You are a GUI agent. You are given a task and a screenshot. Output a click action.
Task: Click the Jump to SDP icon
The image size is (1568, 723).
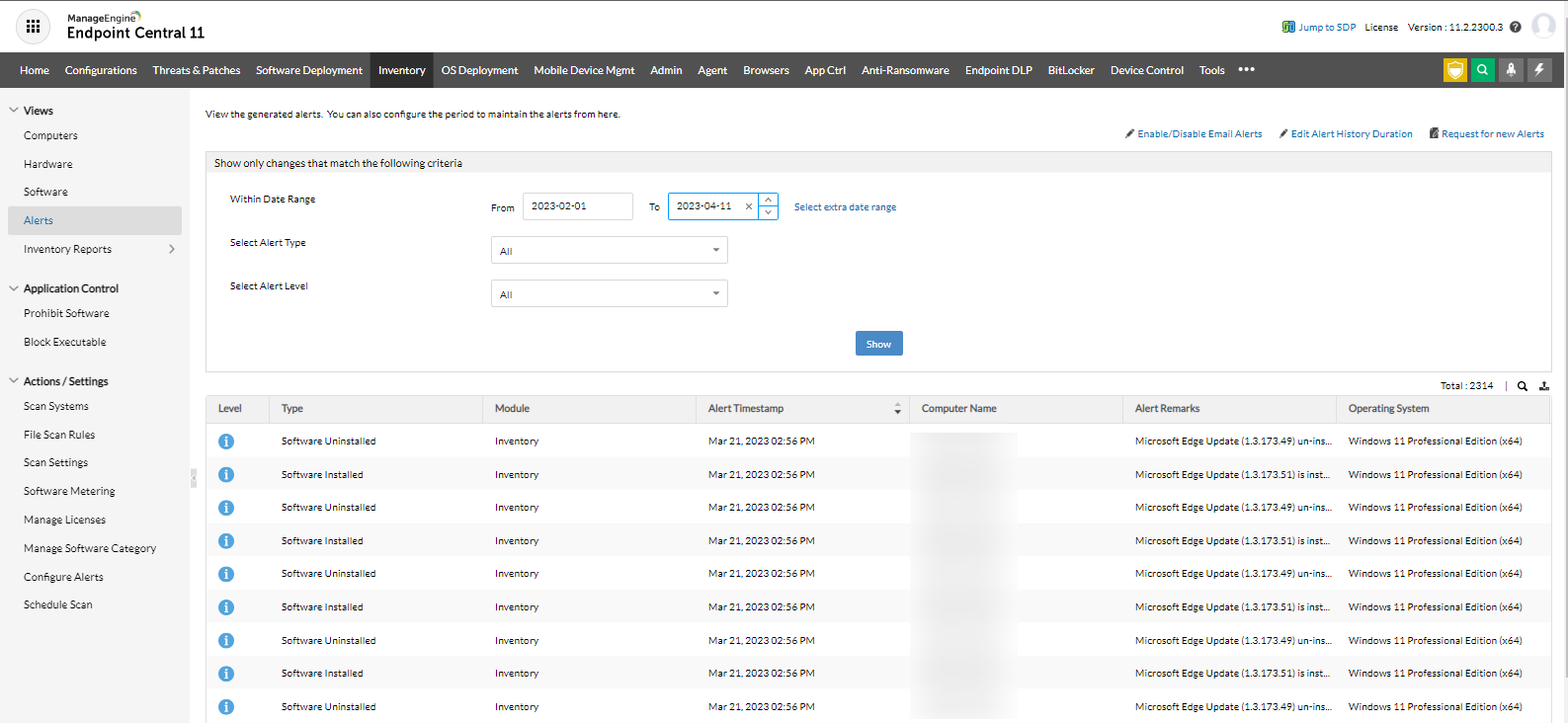coord(1288,27)
